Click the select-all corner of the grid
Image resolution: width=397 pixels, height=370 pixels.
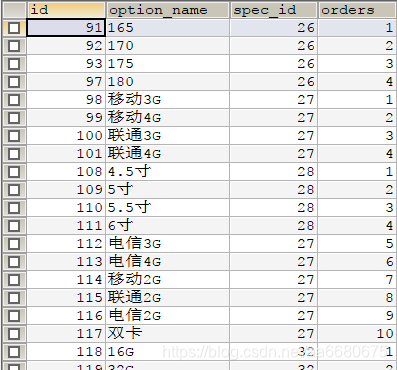coord(14,10)
